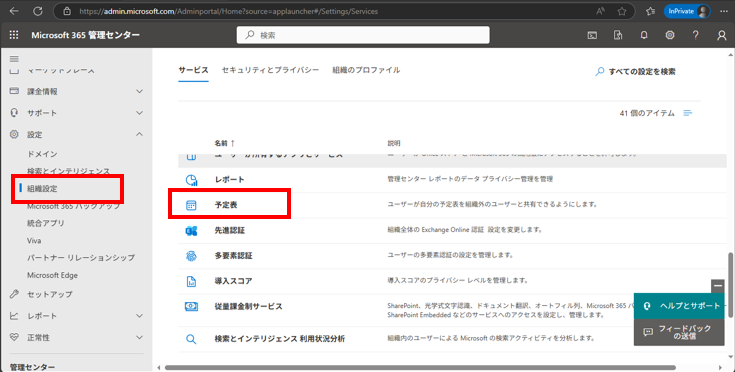Open the 予定表 service settings
This screenshot has width=735, height=372.
(x=226, y=205)
